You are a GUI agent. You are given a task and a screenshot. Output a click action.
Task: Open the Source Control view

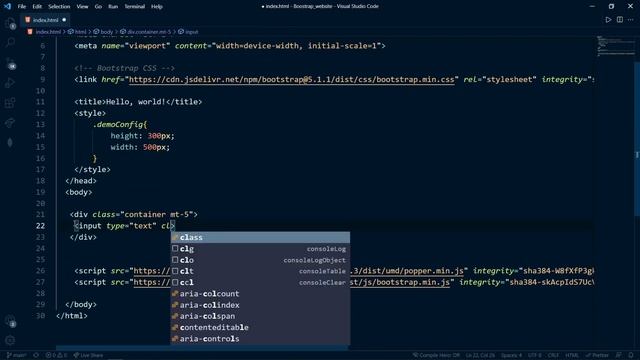click(x=10, y=63)
